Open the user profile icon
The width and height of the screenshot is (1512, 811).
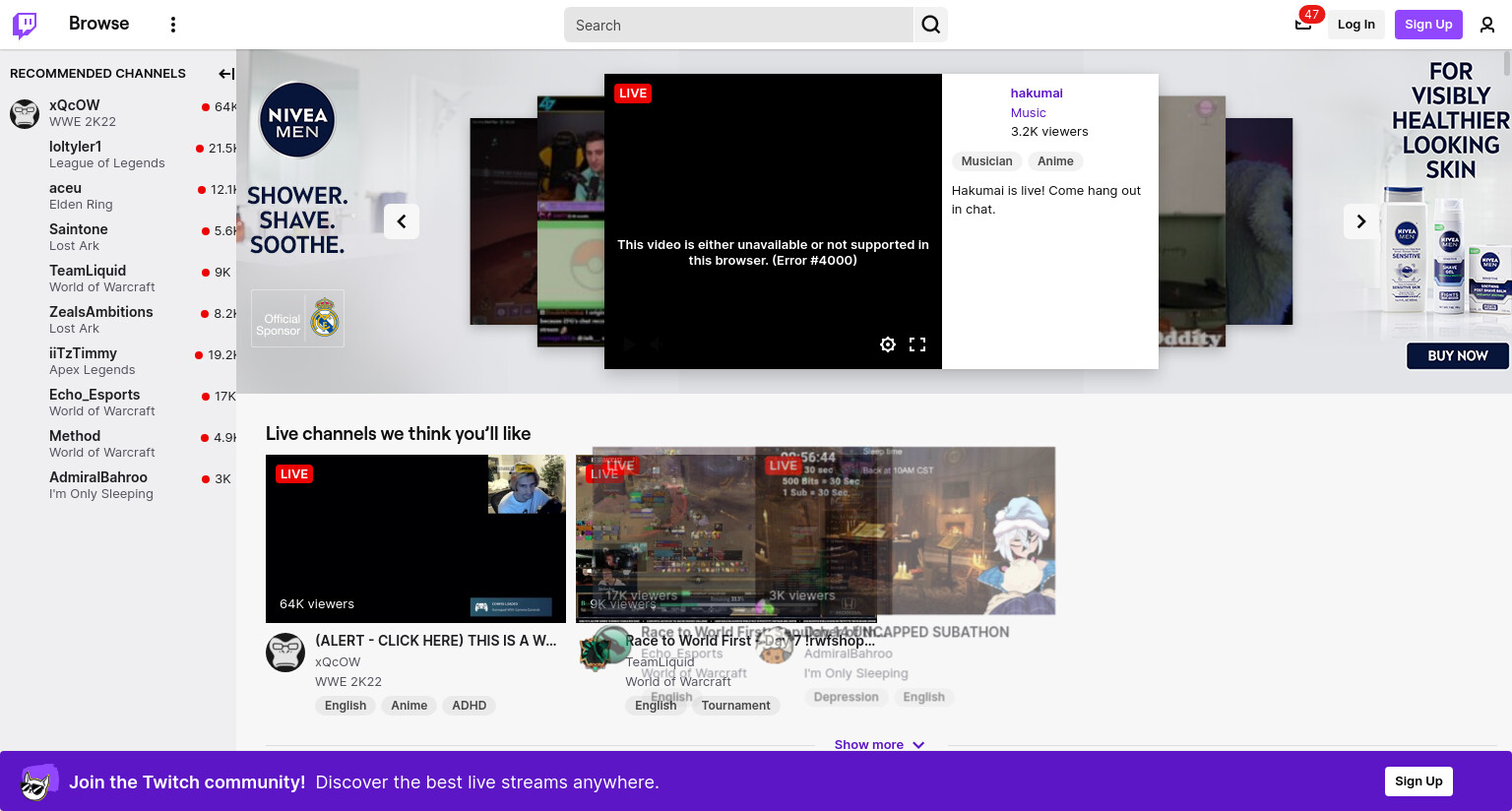[x=1487, y=25]
